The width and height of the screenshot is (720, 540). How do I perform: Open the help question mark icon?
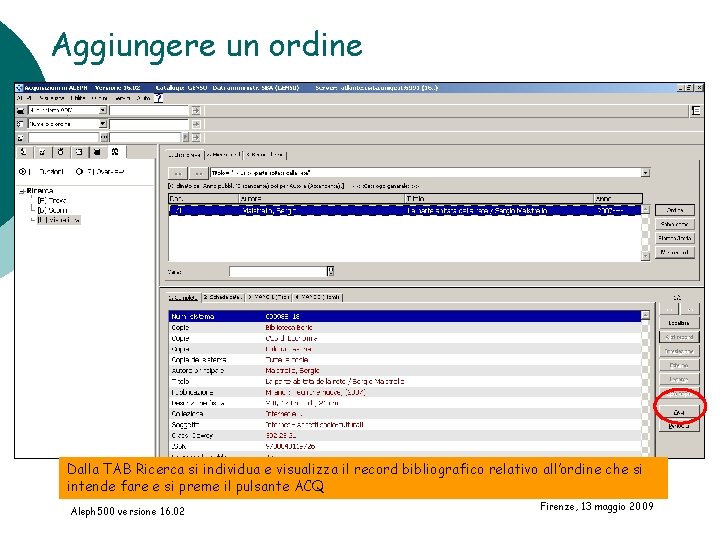(x=158, y=98)
